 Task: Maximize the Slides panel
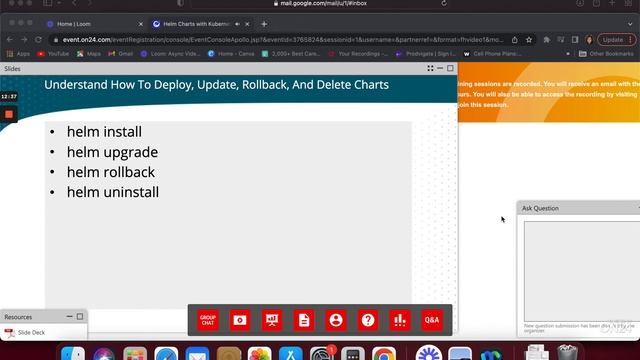(450, 69)
